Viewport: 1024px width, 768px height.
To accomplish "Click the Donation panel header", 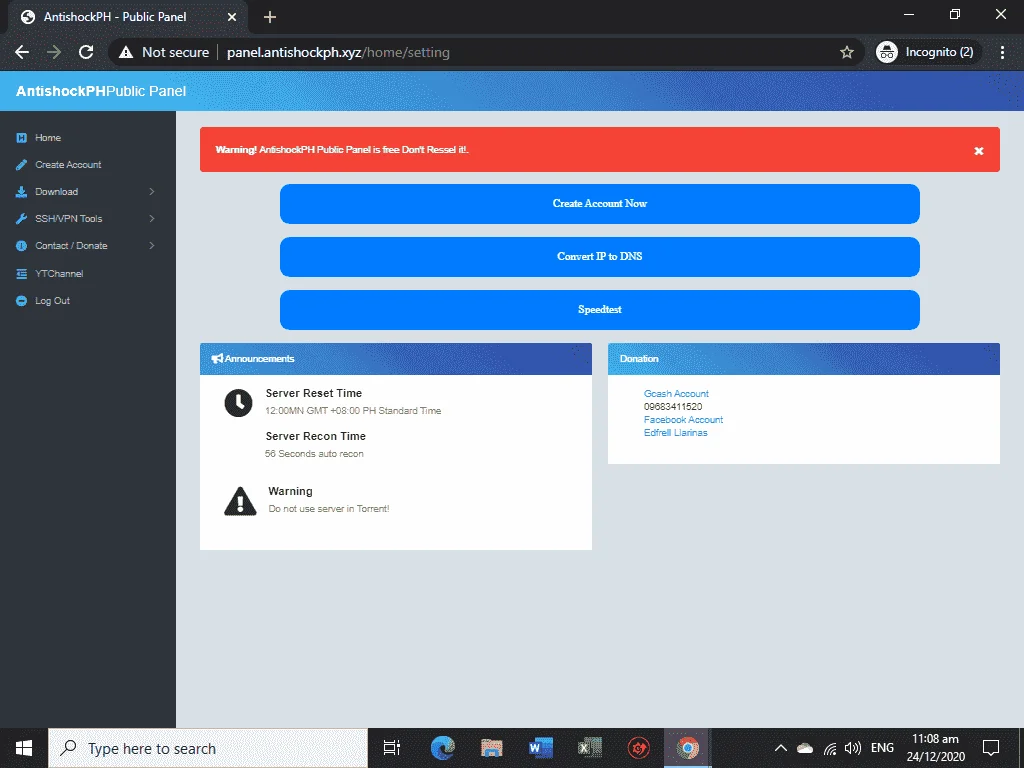I will click(x=803, y=359).
